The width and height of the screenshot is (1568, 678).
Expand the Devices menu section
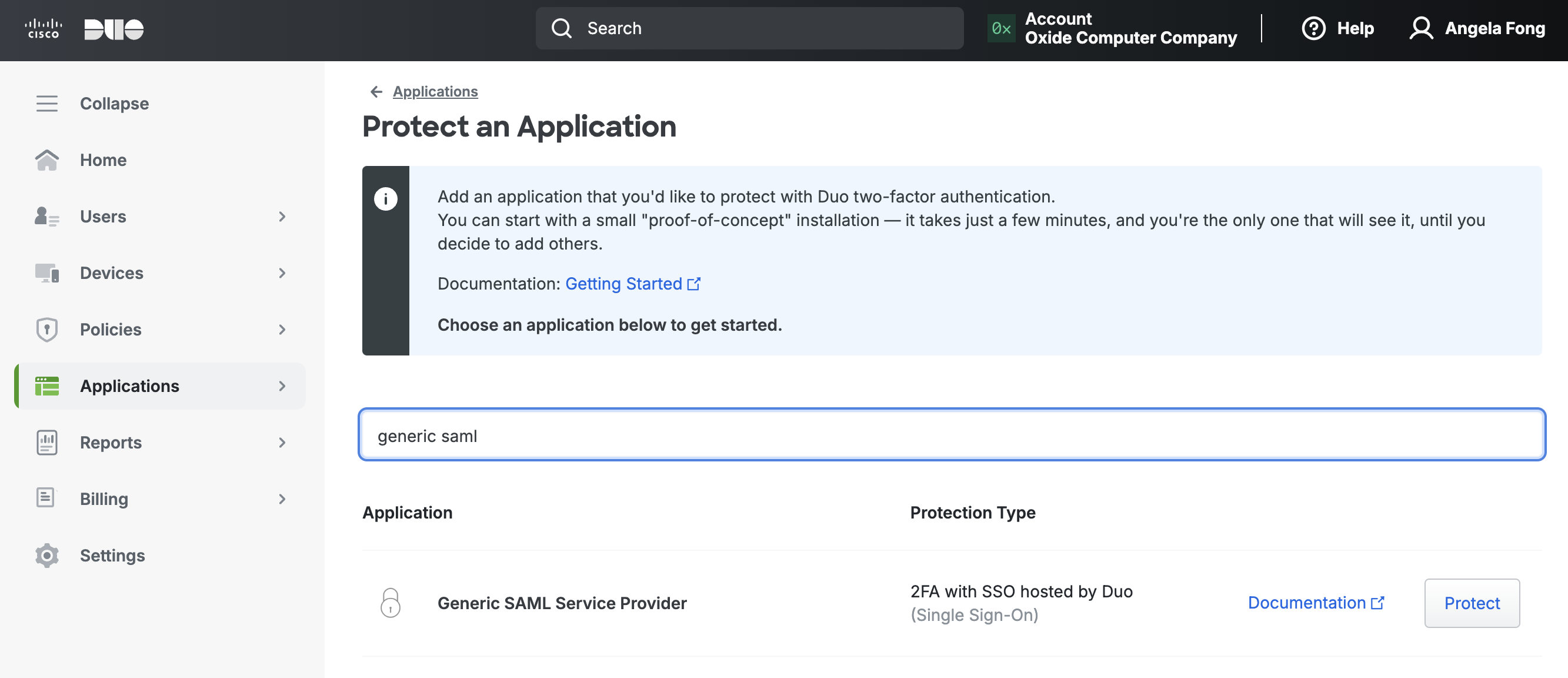[x=281, y=271]
